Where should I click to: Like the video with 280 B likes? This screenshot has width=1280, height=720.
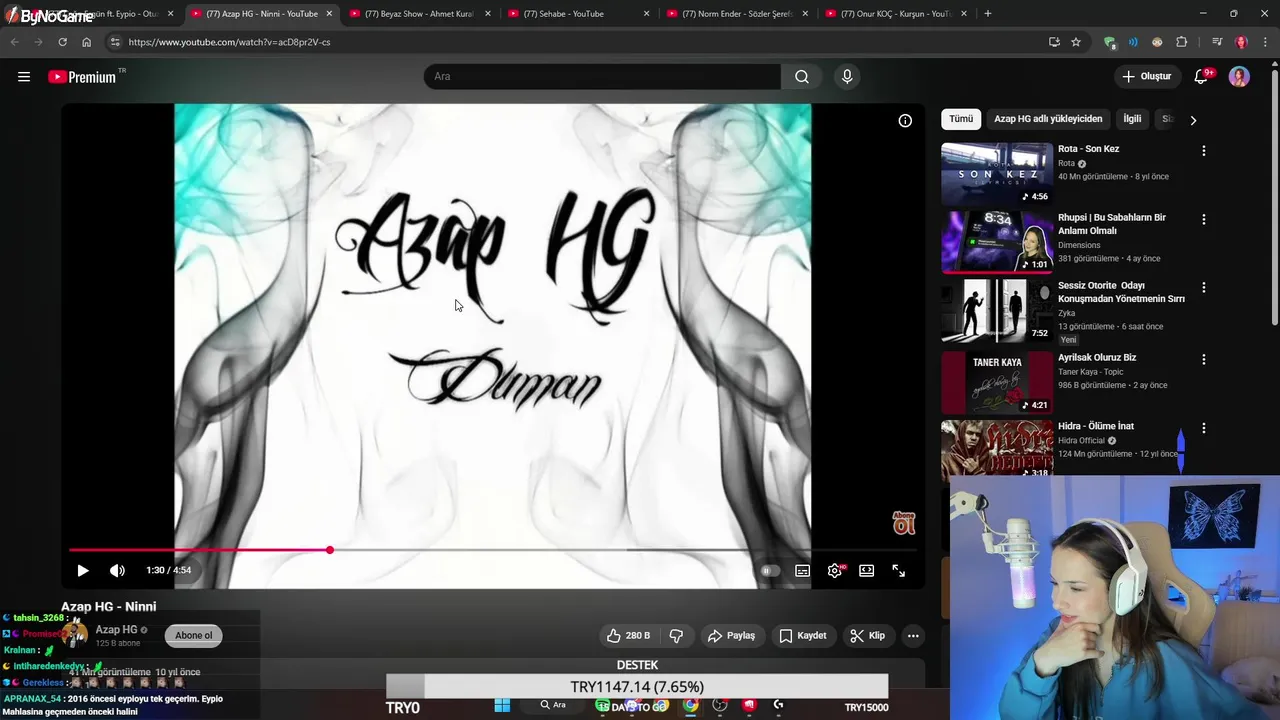[628, 635]
